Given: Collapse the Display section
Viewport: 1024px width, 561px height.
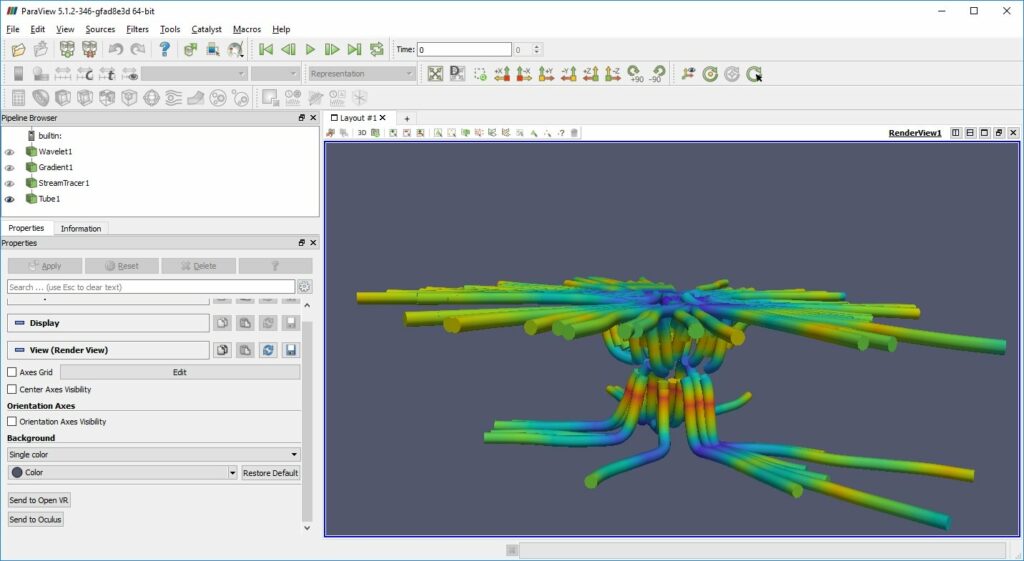Looking at the screenshot, I should point(18,323).
